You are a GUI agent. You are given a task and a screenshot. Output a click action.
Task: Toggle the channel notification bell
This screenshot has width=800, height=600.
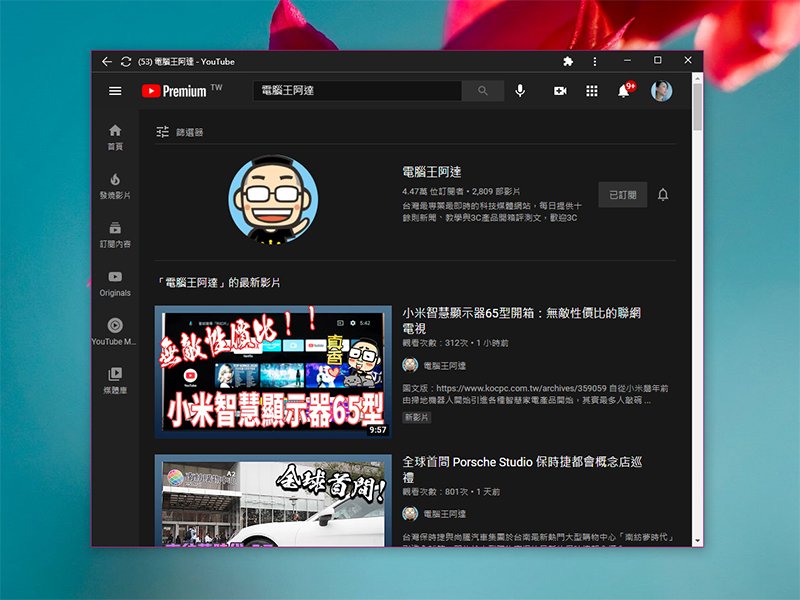(663, 195)
